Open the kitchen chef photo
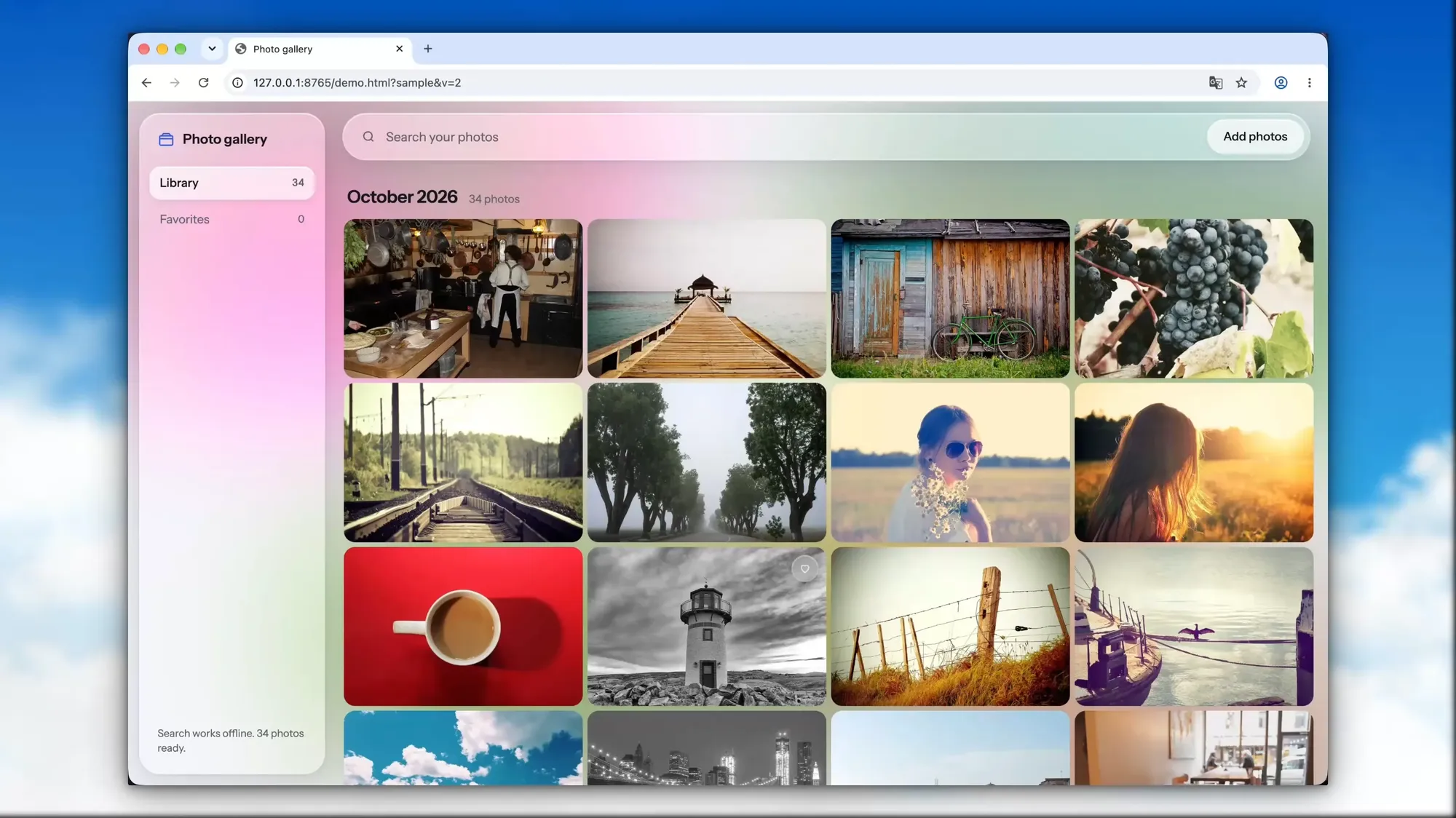Viewport: 1456px width, 818px height. point(463,298)
